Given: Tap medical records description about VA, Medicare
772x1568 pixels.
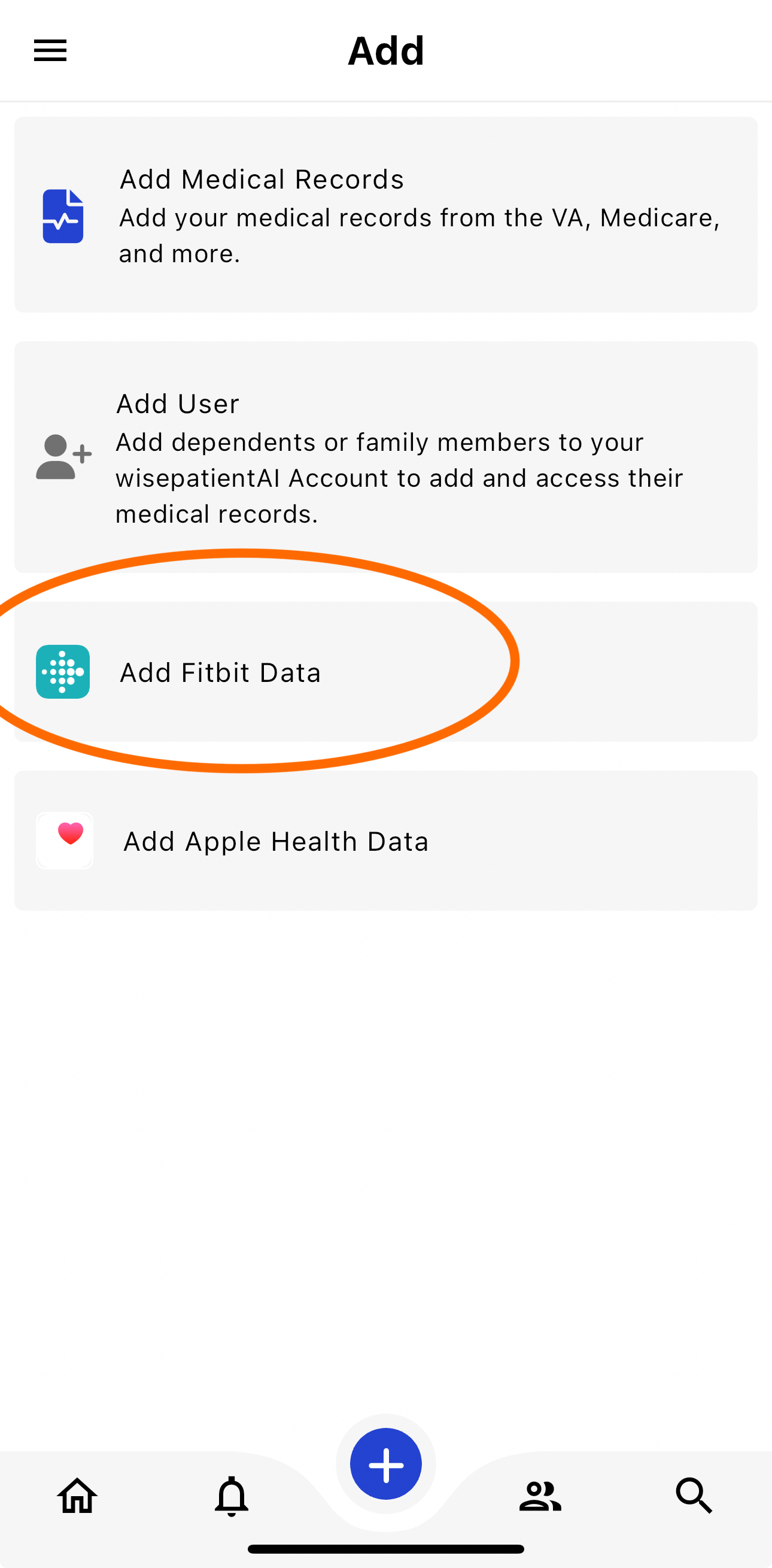Looking at the screenshot, I should [x=420, y=235].
